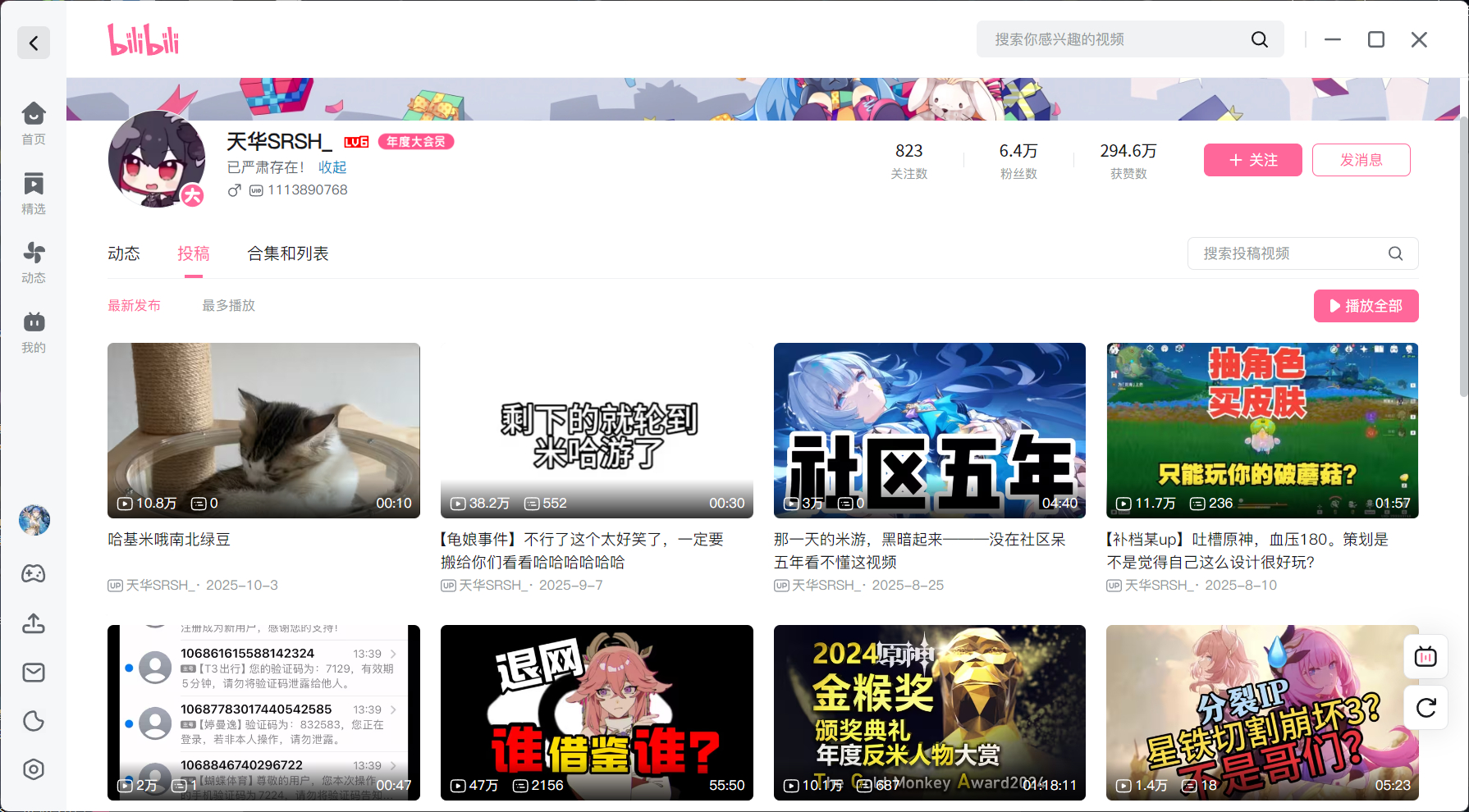The image size is (1469, 812).
Task: Click the 发消息 message button
Action: pyautogui.click(x=1361, y=160)
